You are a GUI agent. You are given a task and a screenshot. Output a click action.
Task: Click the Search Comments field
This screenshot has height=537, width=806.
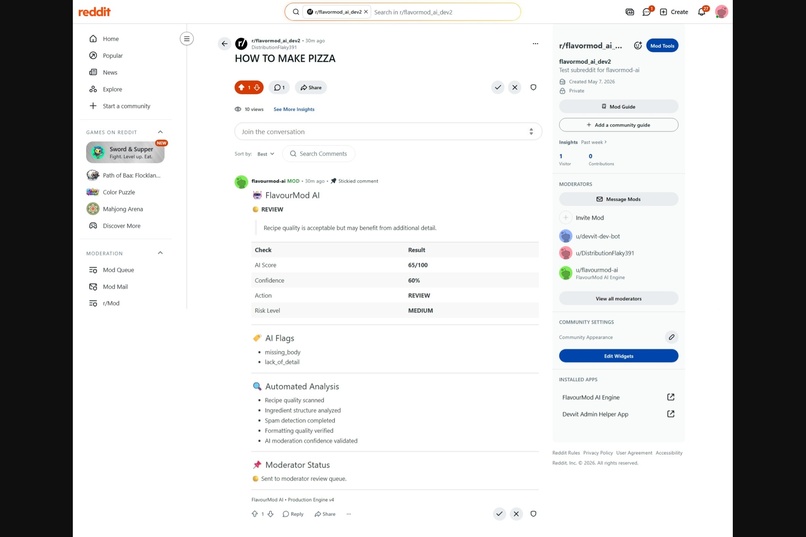click(x=319, y=154)
